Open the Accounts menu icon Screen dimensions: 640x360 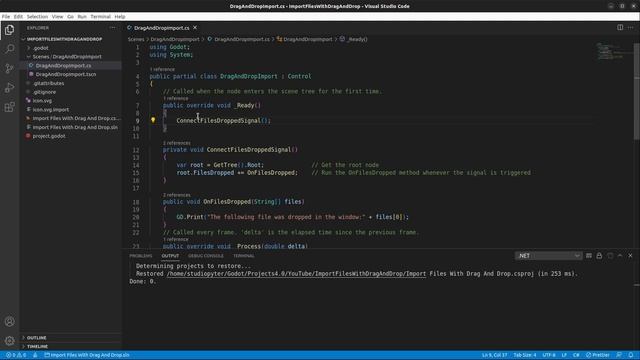coord(9,322)
